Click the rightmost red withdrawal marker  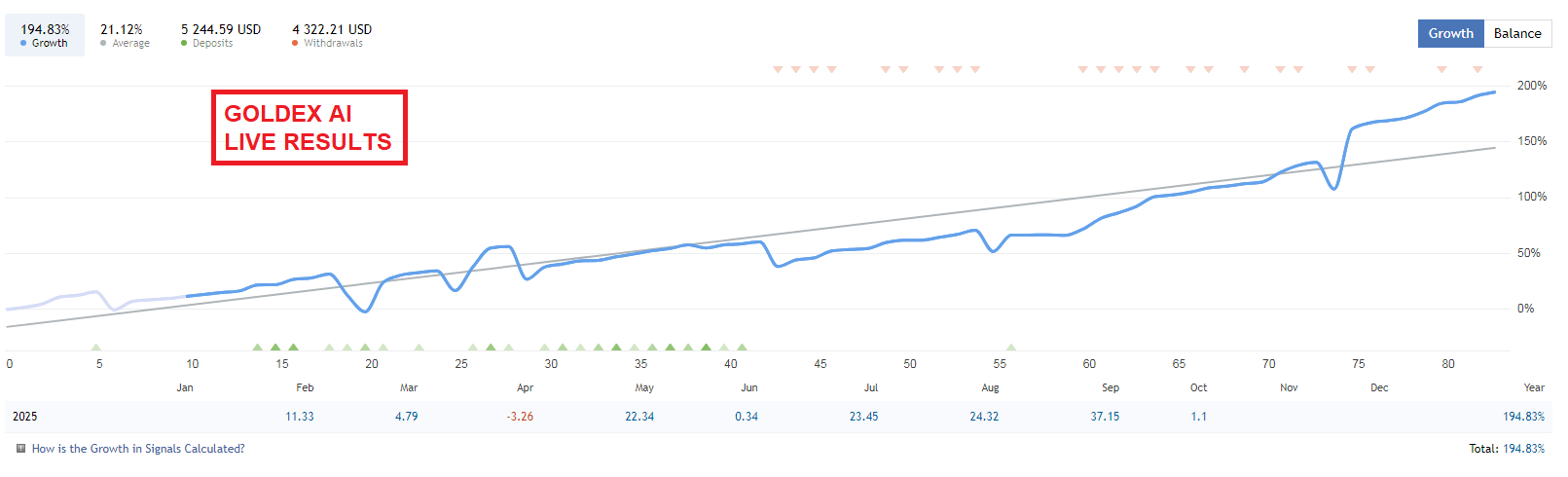tap(1477, 69)
